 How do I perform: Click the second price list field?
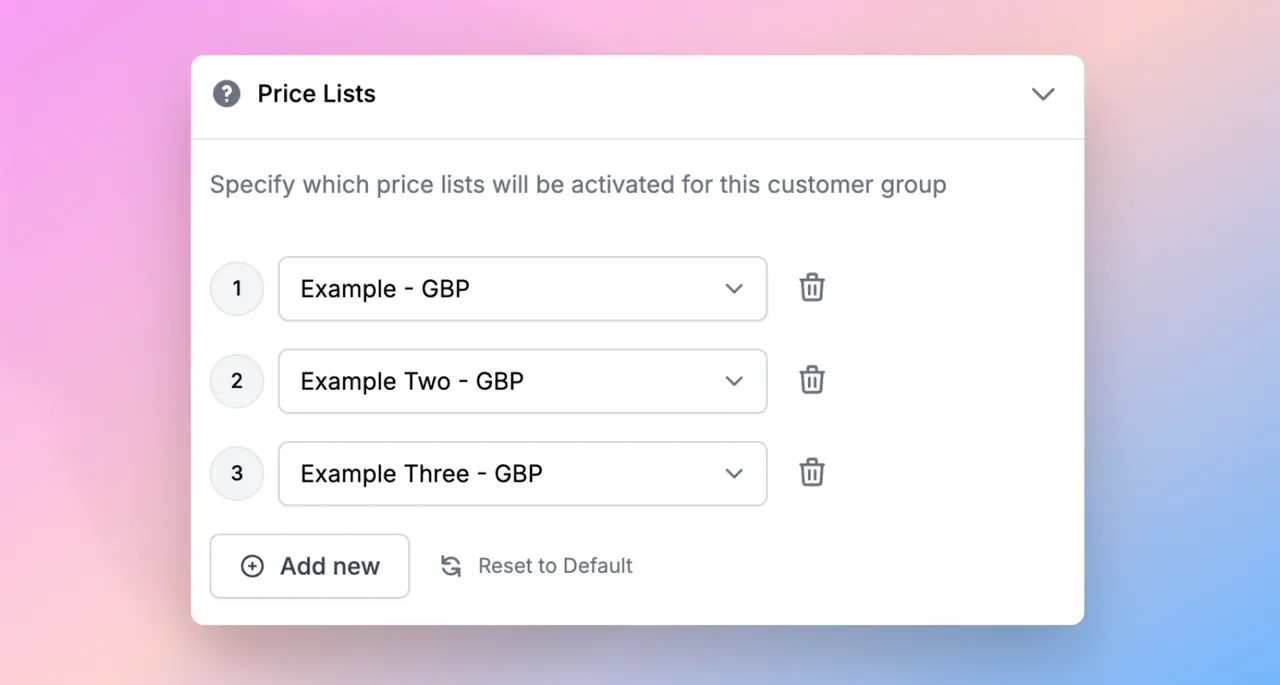pyautogui.click(x=522, y=381)
